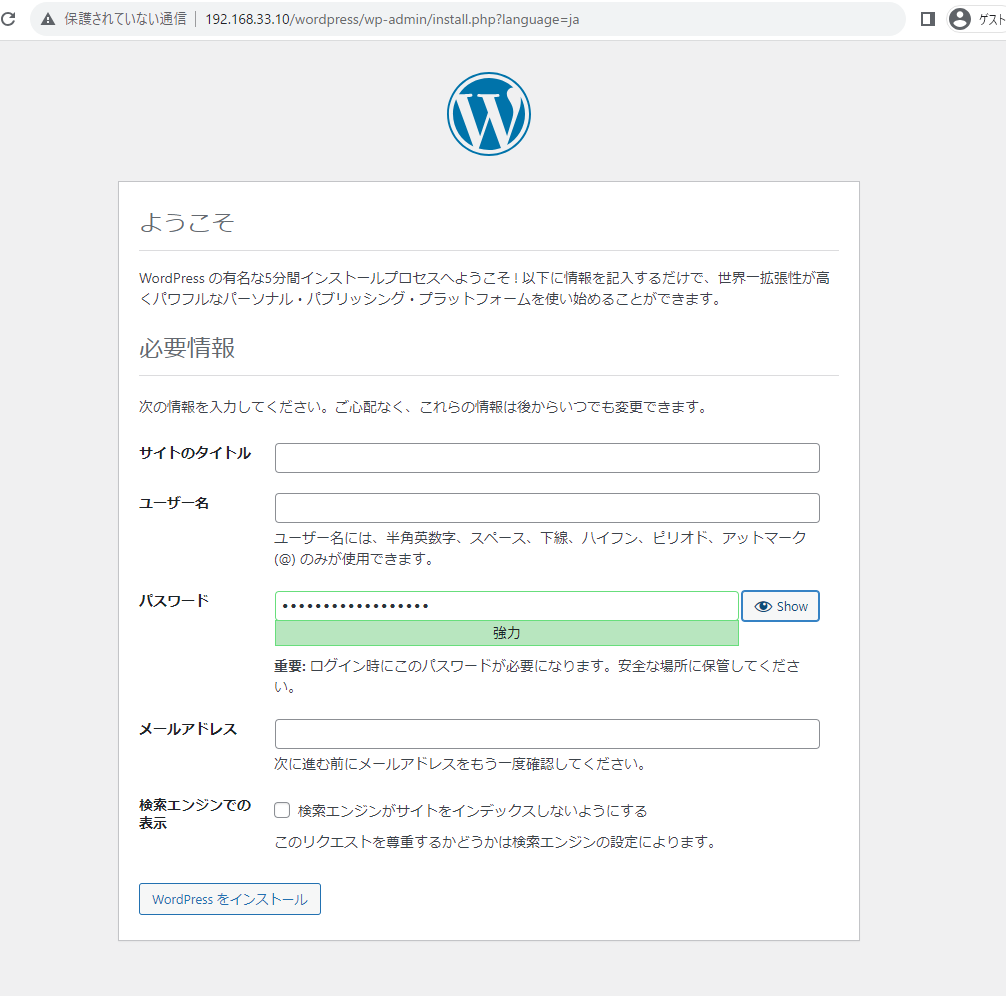Click the WordPress をインストール button
Image resolution: width=1006 pixels, height=996 pixels.
(x=230, y=899)
